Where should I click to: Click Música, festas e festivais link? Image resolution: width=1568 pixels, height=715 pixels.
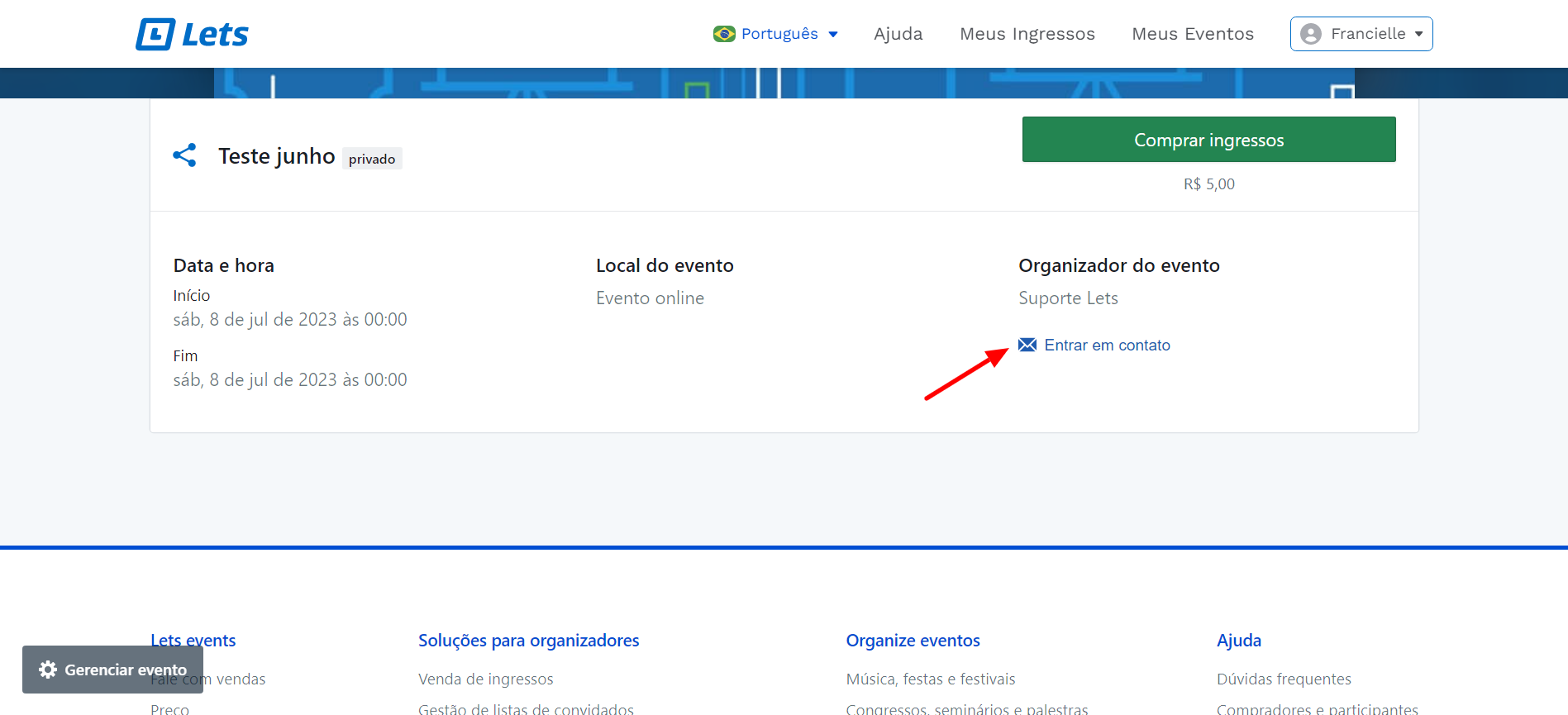click(x=930, y=679)
